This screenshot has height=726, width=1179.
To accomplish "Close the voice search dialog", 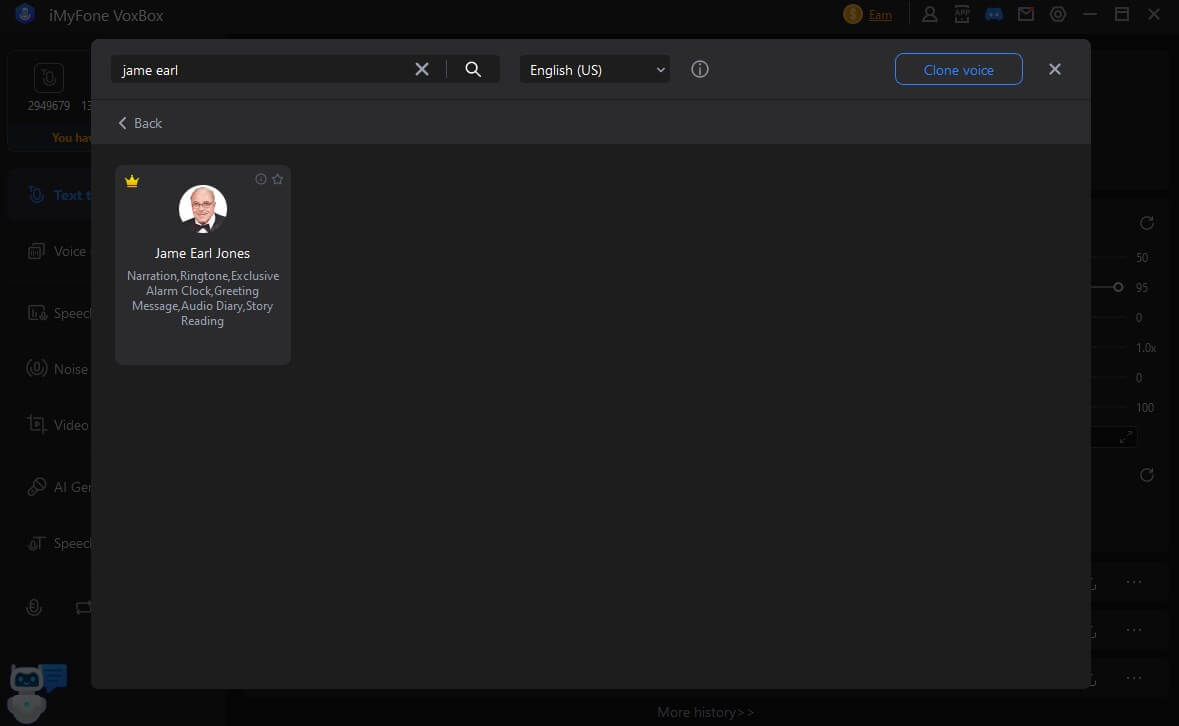I will coord(1055,69).
